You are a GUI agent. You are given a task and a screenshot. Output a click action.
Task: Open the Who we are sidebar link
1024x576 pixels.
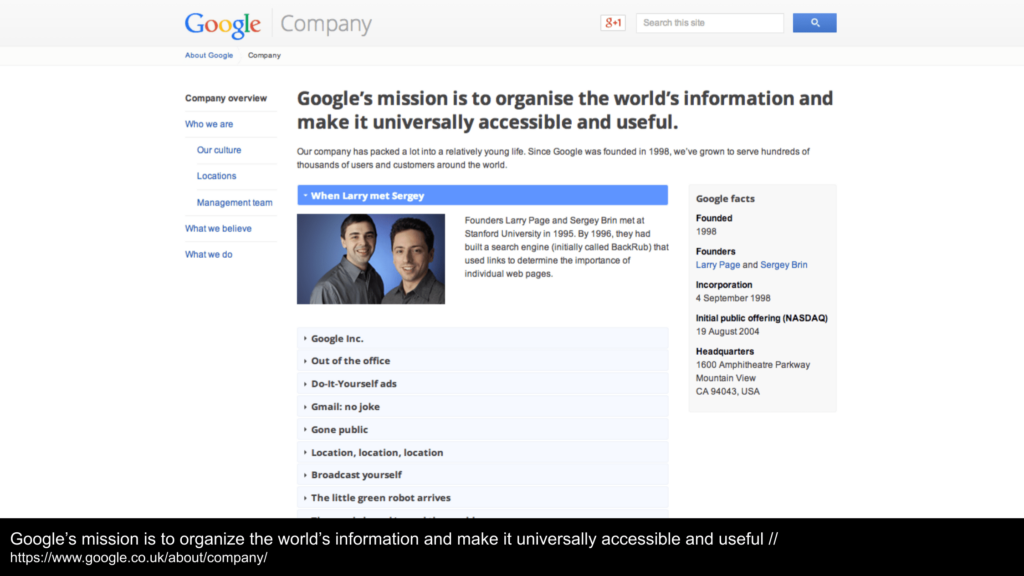pyautogui.click(x=209, y=124)
